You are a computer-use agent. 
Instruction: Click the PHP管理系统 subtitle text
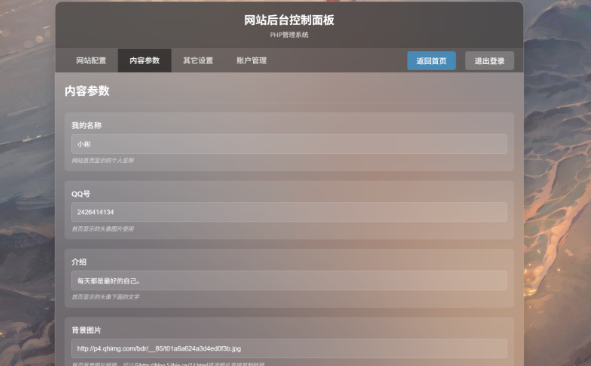click(289, 35)
